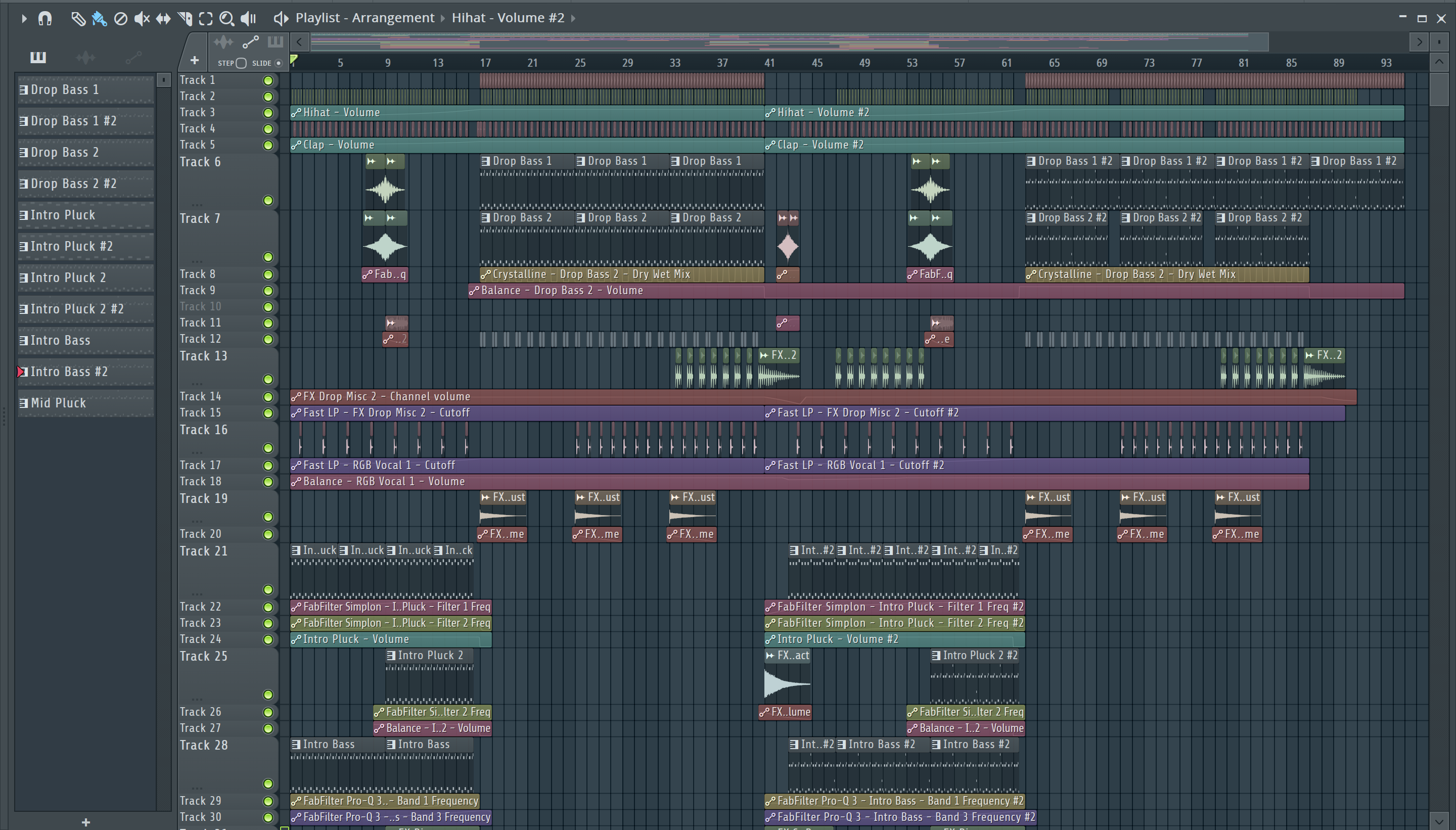Select the Slice tool
The image size is (1456, 830).
tap(185, 18)
